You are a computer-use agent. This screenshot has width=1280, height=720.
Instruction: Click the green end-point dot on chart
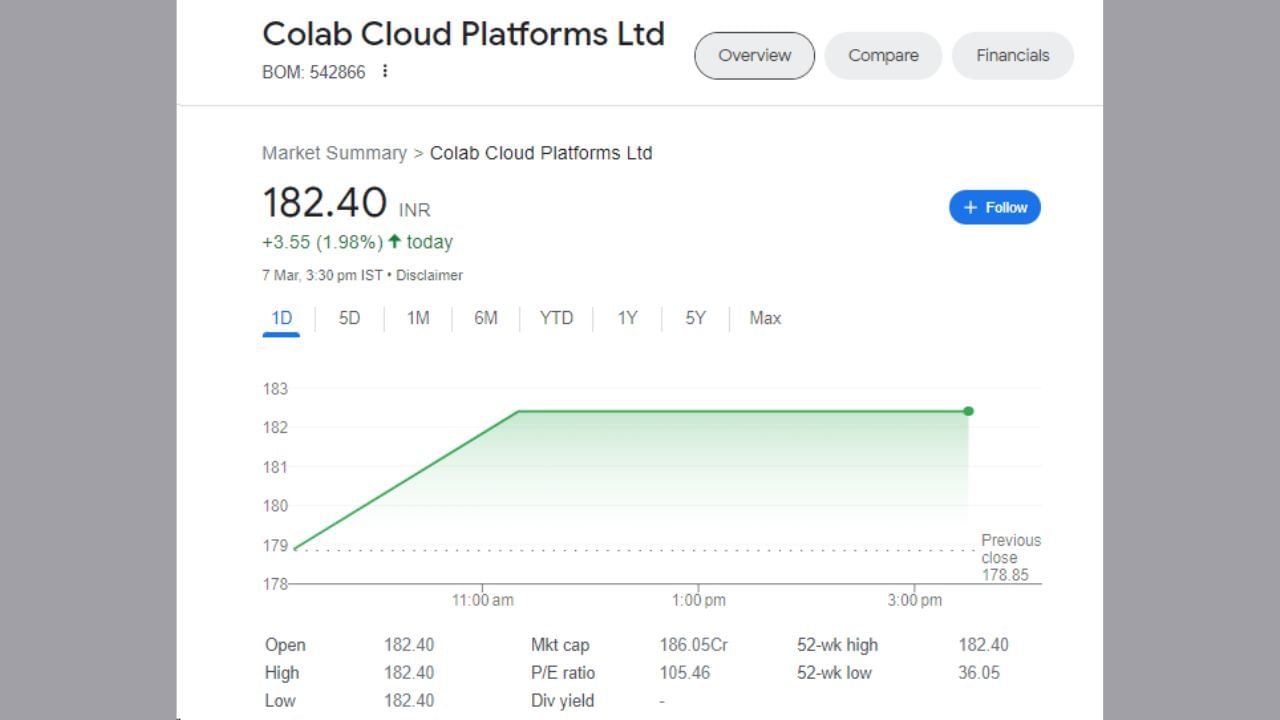point(968,411)
